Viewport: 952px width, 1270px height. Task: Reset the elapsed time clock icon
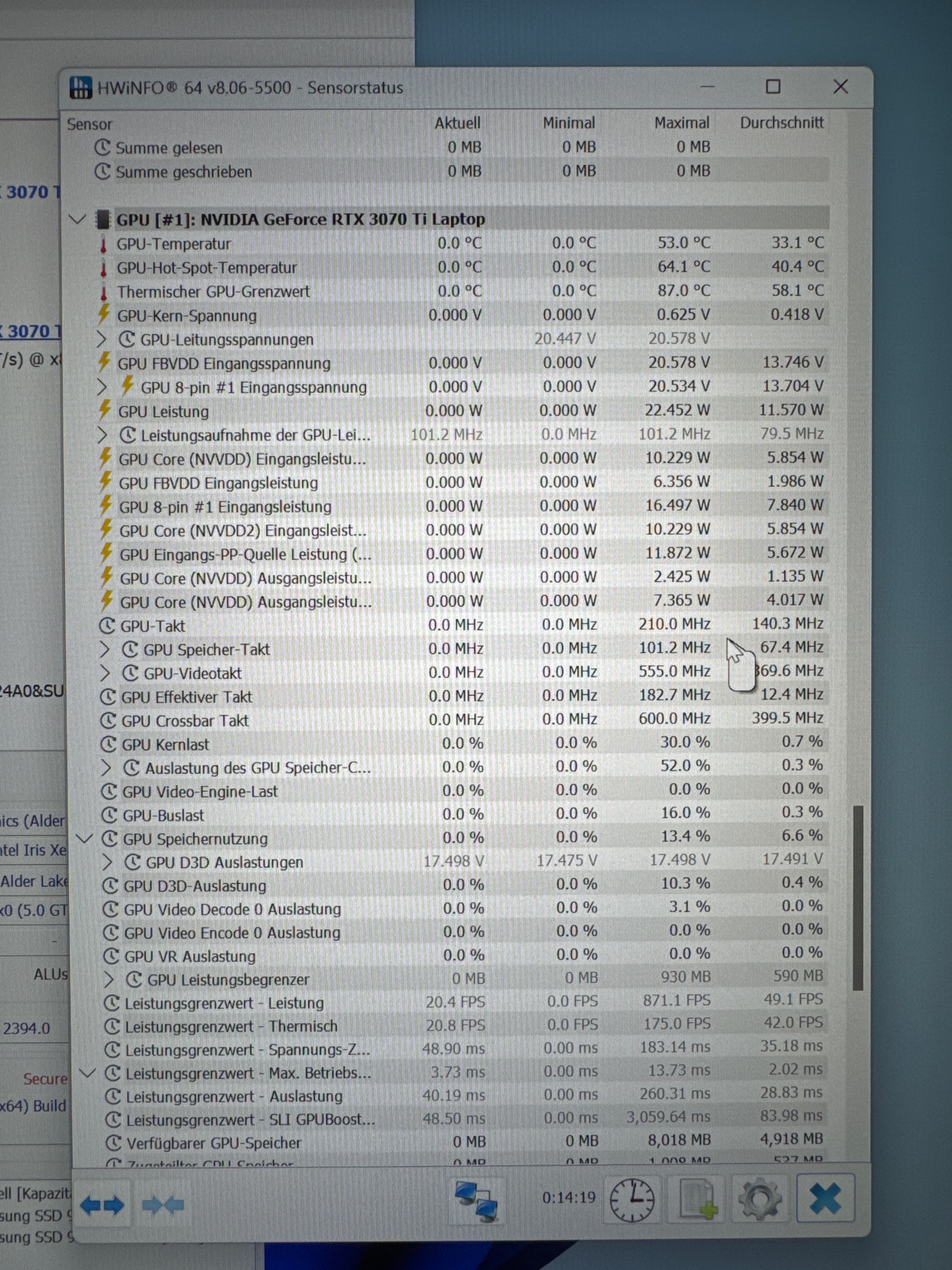click(632, 1200)
